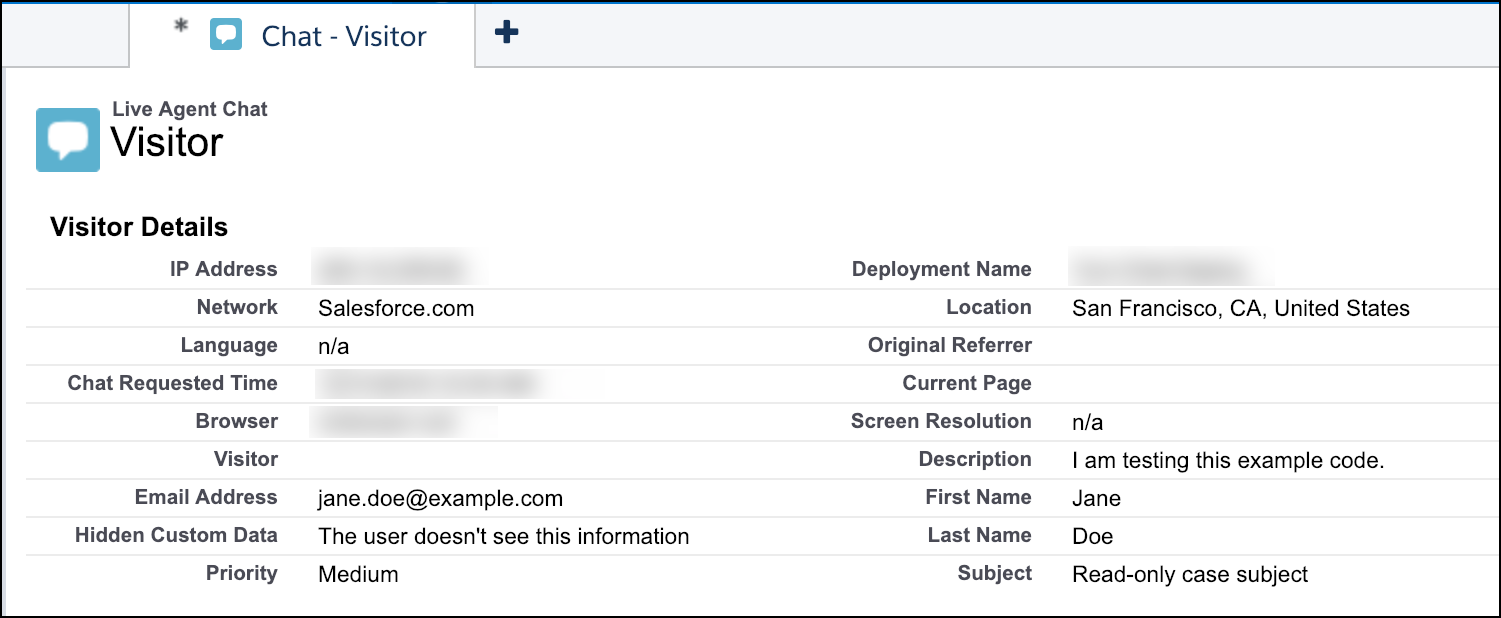This screenshot has height=618, width=1501.
Task: Click the San Francisco location value
Action: 1240,308
